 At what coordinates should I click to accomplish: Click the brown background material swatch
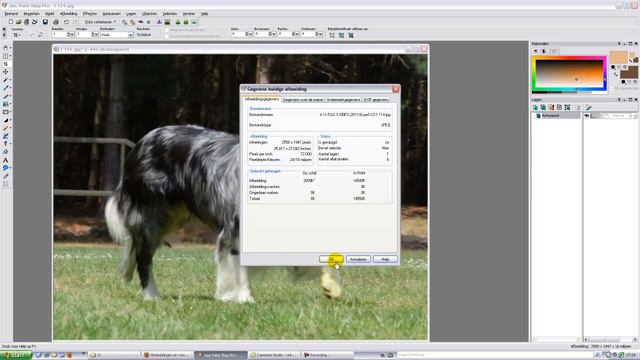pos(629,72)
